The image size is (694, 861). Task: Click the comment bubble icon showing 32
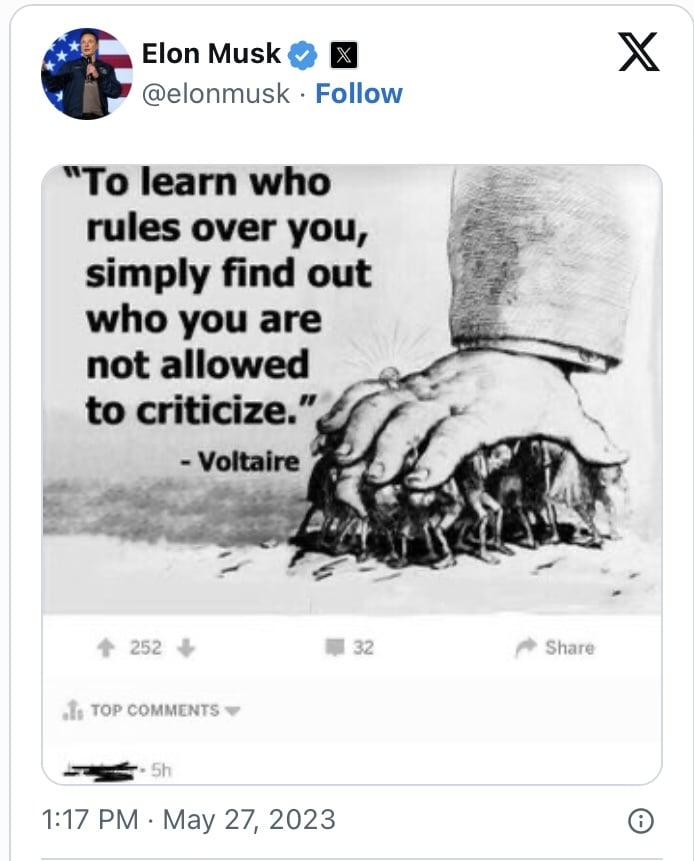tap(335, 647)
